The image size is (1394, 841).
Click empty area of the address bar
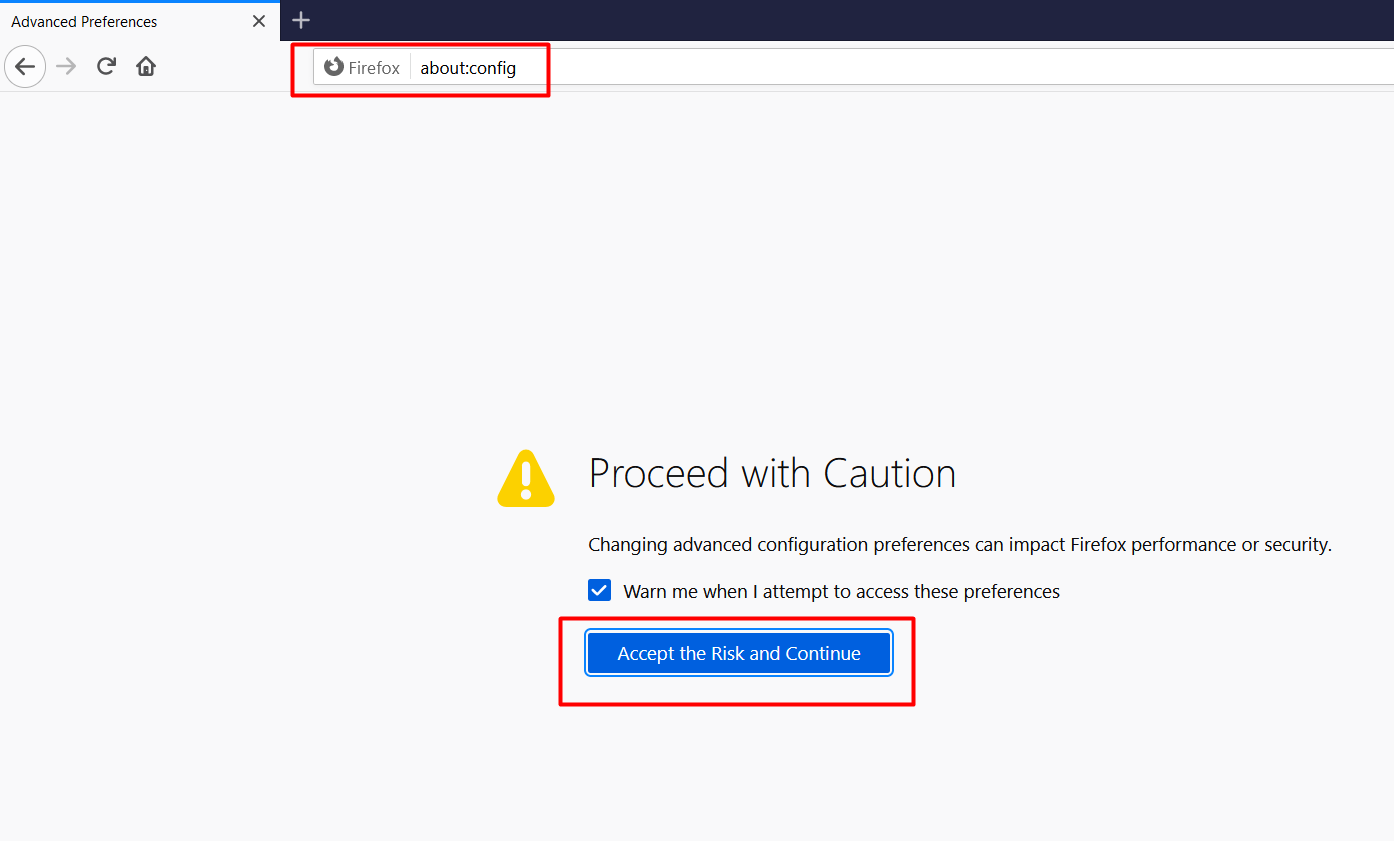(950, 68)
